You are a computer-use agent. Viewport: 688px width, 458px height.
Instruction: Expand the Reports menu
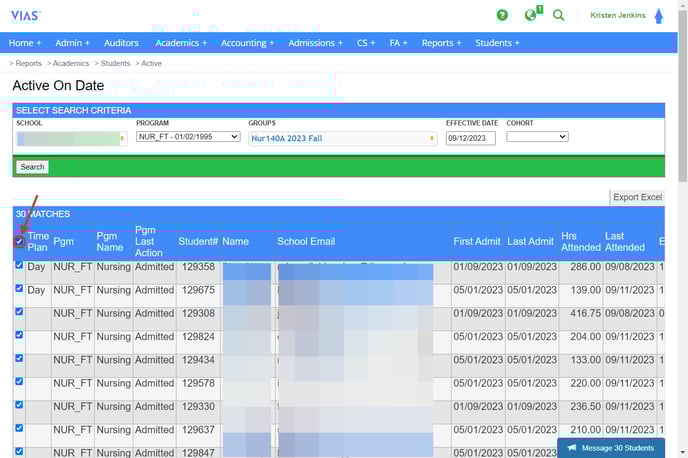(441, 43)
